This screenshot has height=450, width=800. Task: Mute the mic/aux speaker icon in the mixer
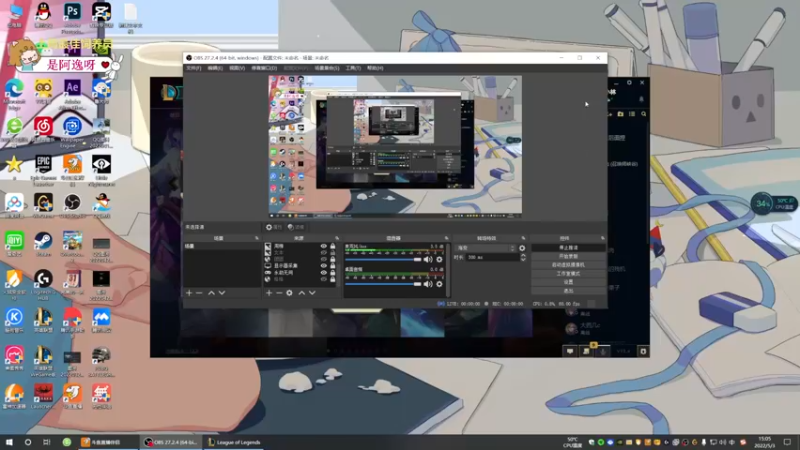tap(428, 260)
